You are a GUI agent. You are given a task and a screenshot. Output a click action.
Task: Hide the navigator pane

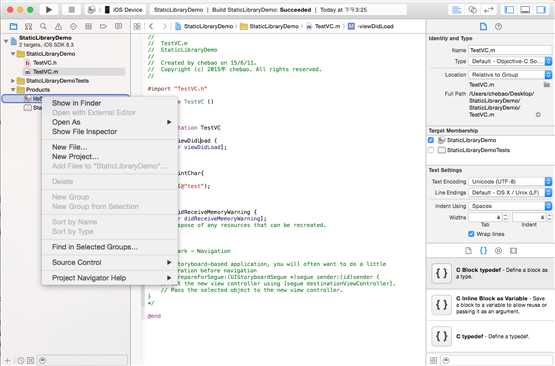pyautogui.click(x=509, y=10)
